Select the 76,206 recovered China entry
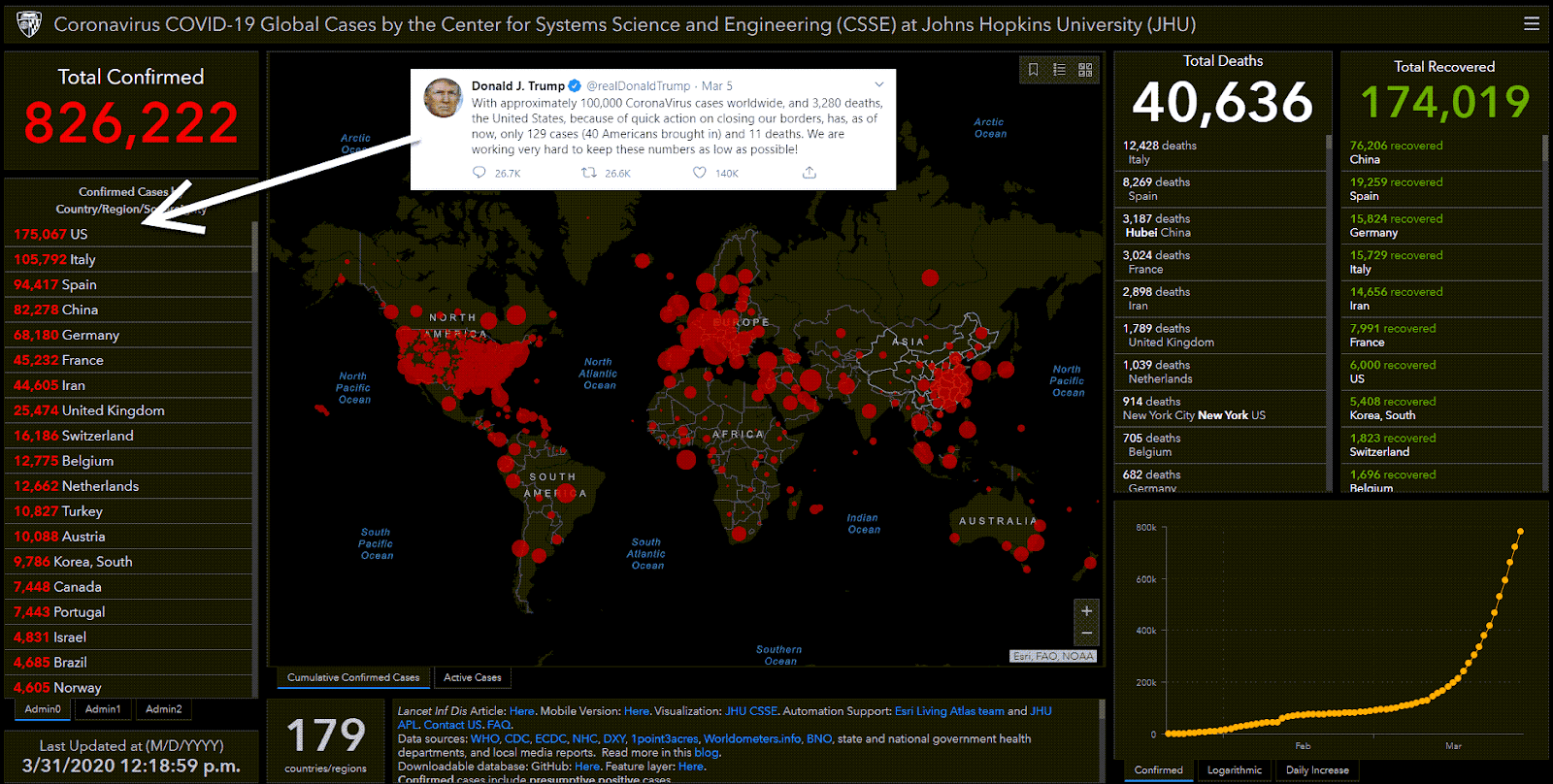 pos(1442,152)
